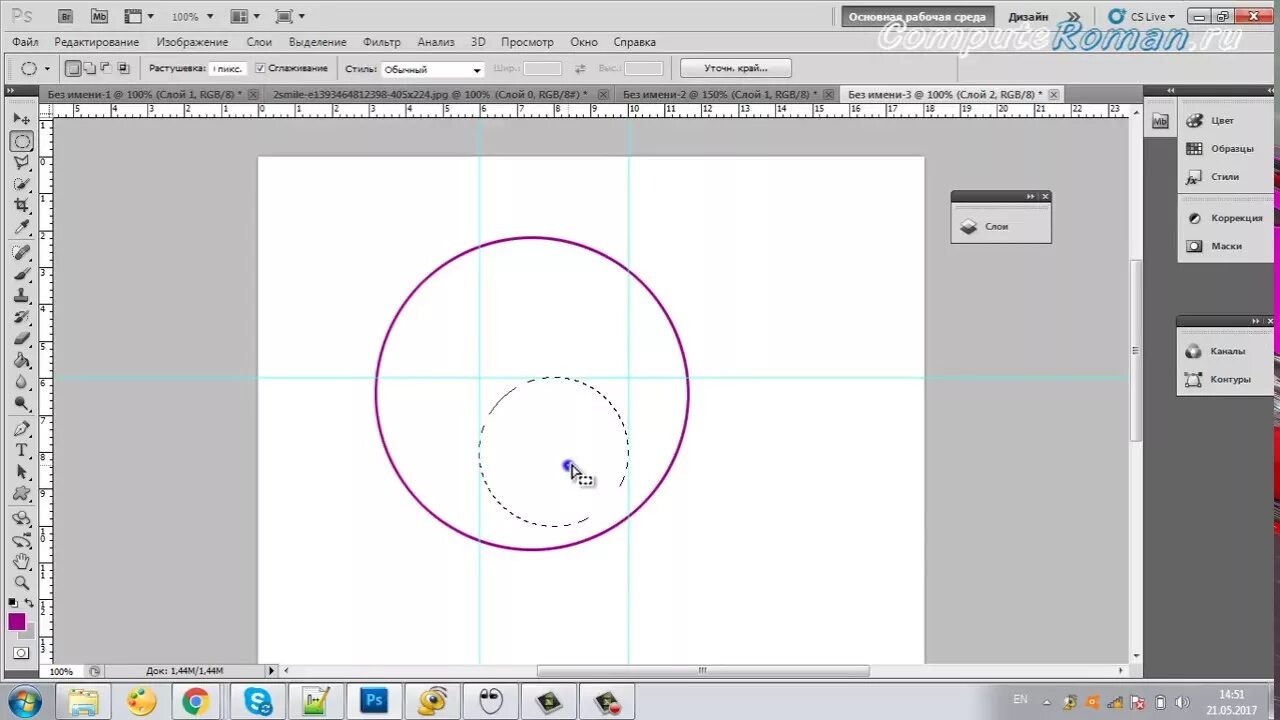1280x720 pixels.
Task: Select the Hand tool
Action: tap(21, 562)
